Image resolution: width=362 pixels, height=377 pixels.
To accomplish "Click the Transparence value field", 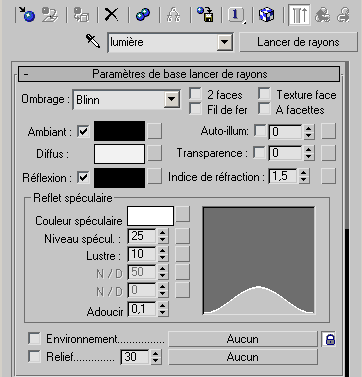I will [x=286, y=153].
